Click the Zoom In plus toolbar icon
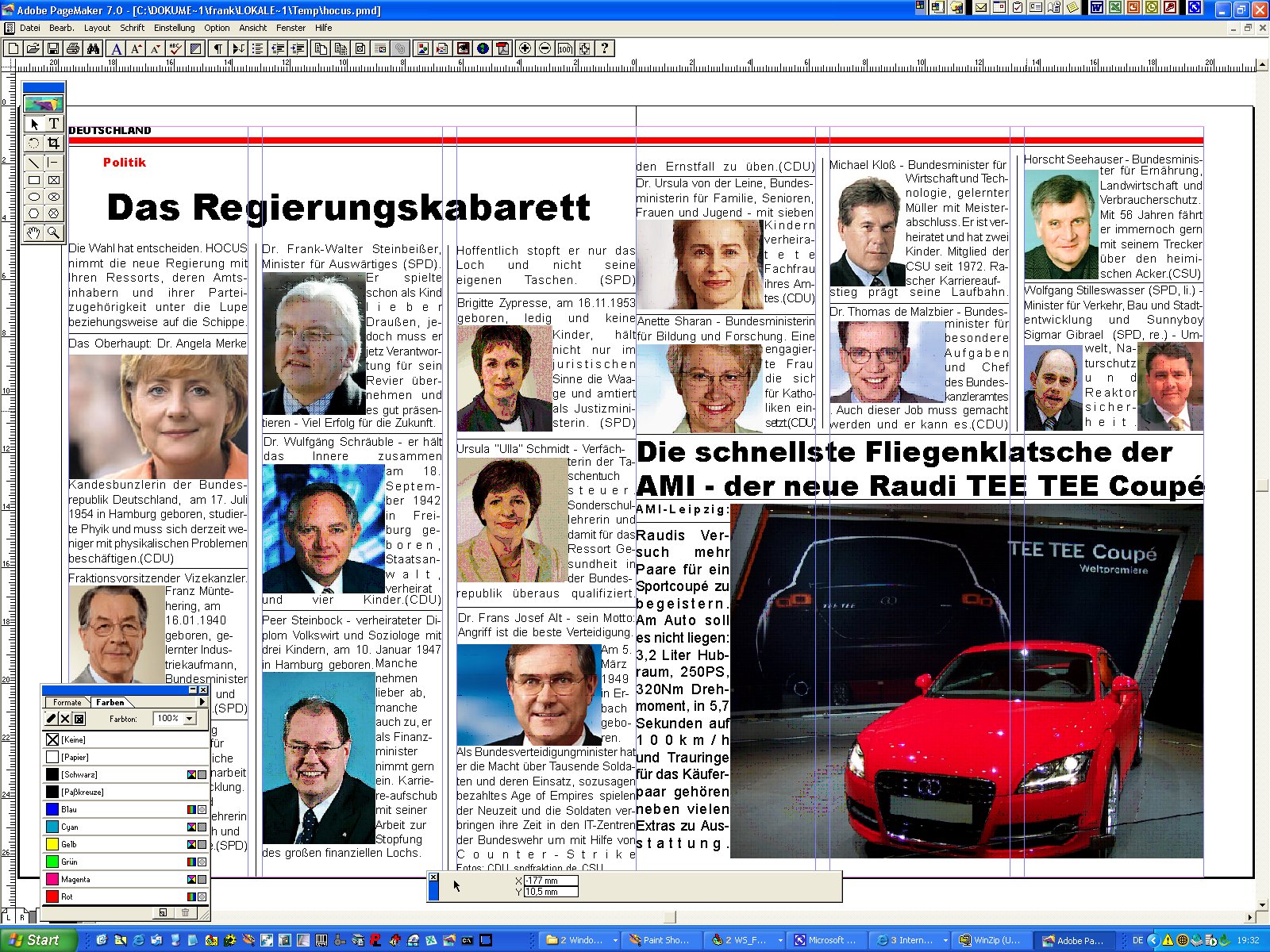Viewport: 1270px width, 952px height. pyautogui.click(x=525, y=48)
